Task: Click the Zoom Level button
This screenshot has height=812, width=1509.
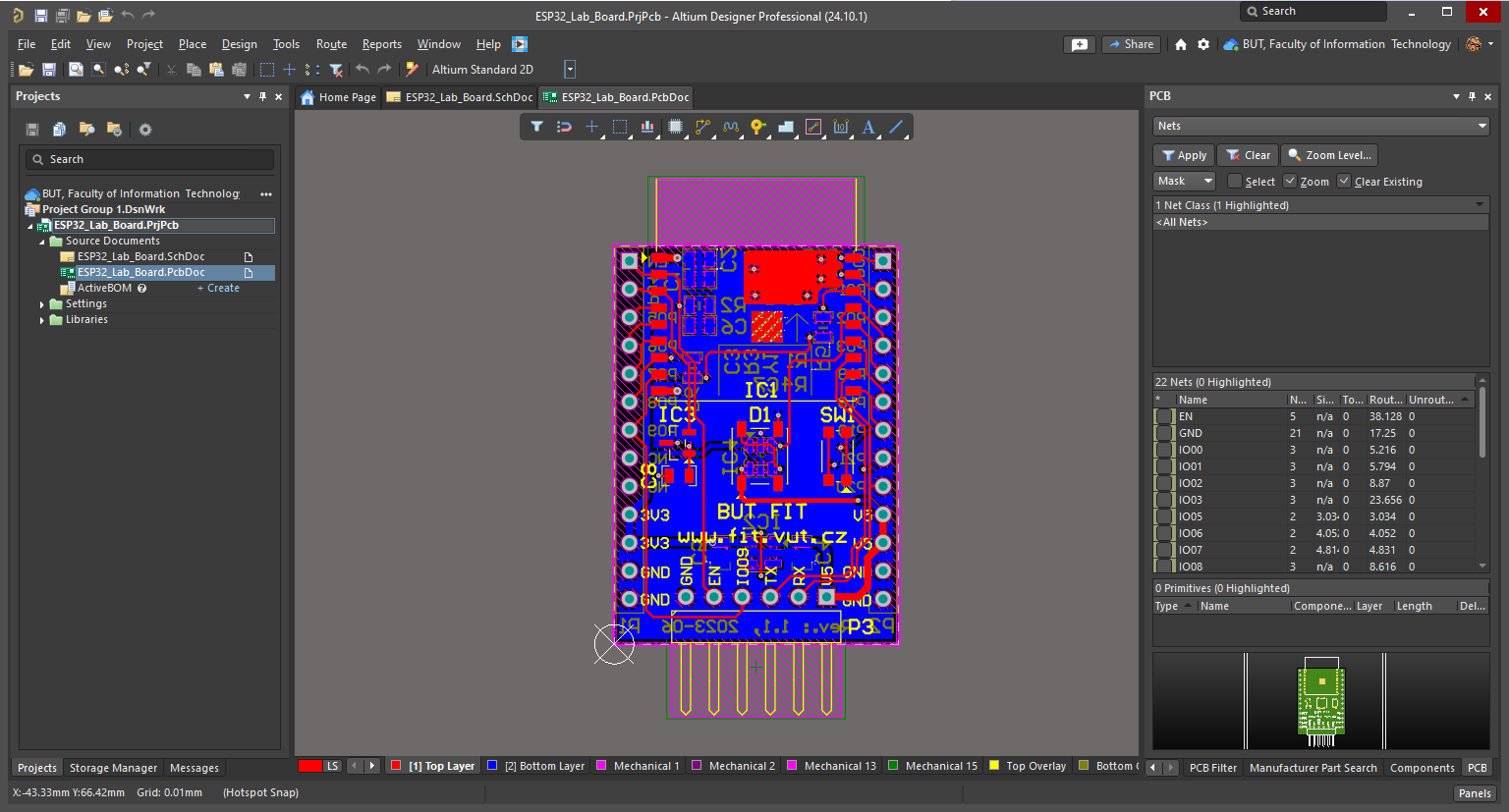Action: click(1329, 155)
